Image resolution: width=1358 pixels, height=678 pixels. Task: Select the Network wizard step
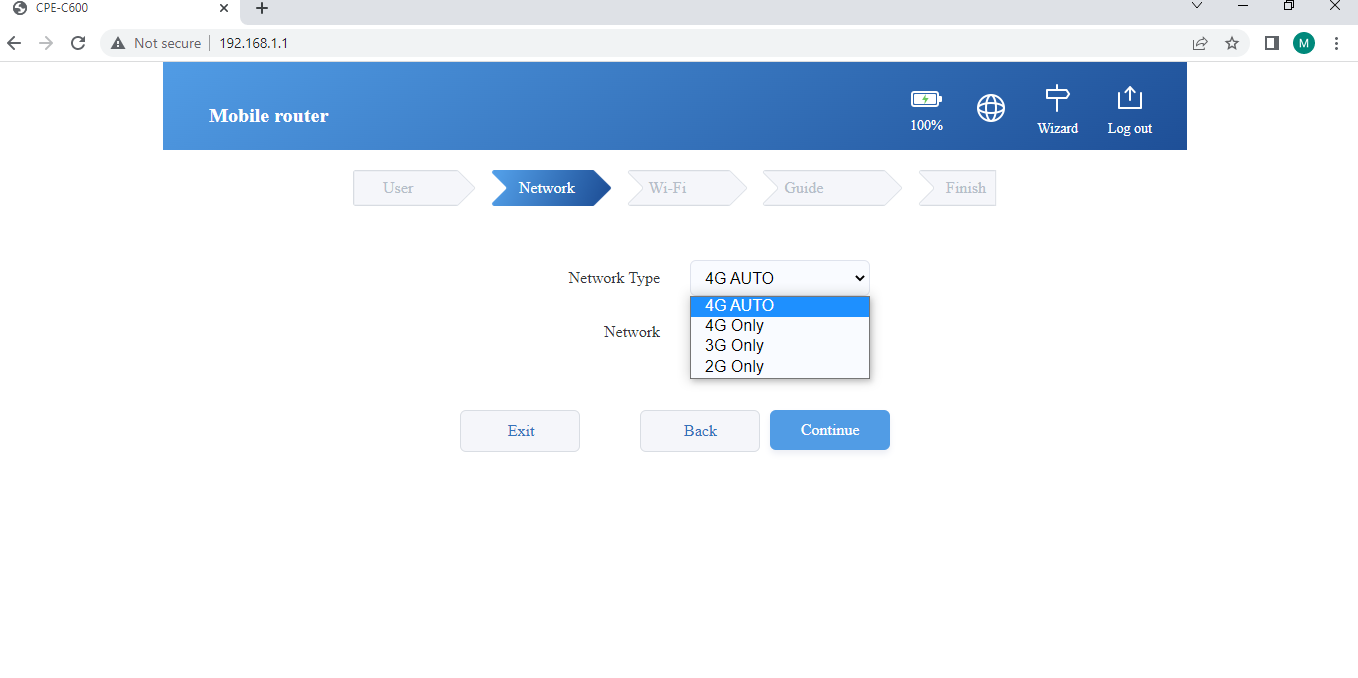coord(550,188)
